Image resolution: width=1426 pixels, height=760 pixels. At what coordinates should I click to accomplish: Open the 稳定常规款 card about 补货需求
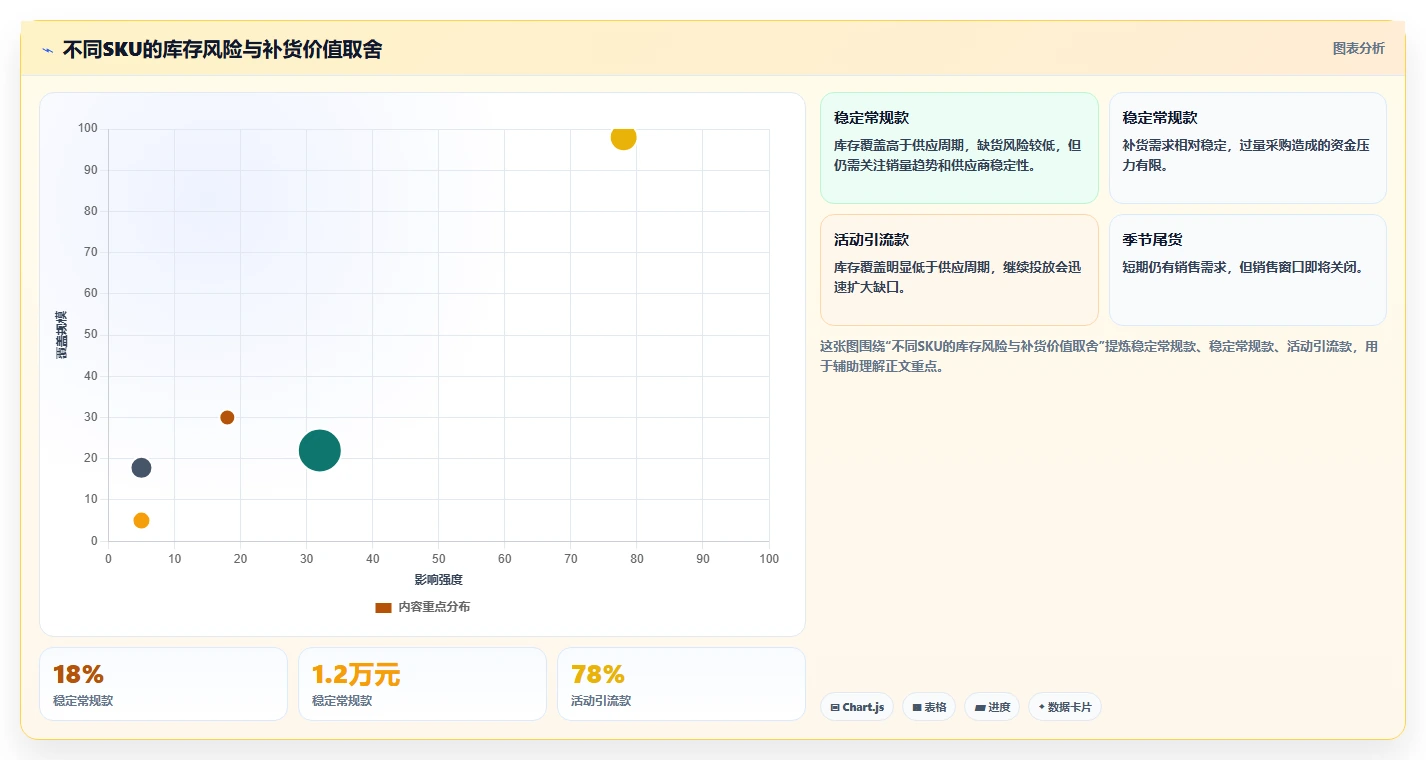point(1248,148)
